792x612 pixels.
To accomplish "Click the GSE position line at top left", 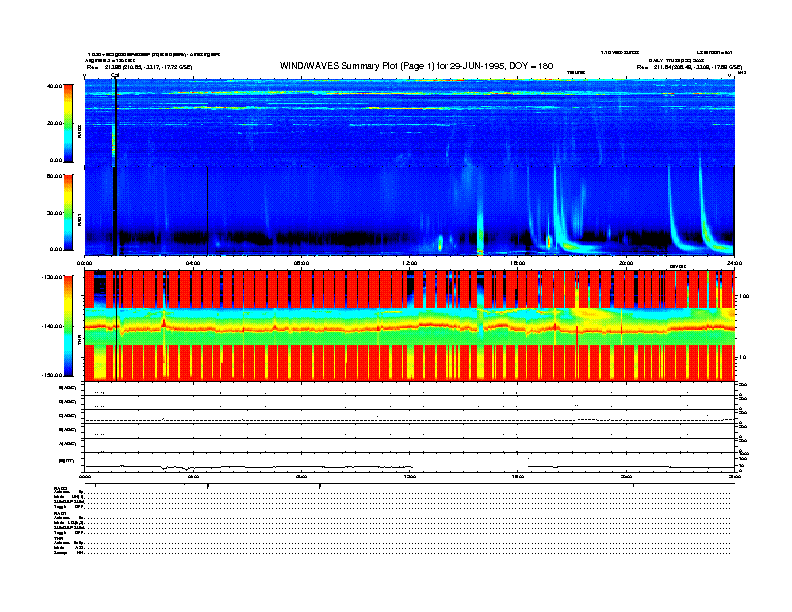I will coord(139,67).
